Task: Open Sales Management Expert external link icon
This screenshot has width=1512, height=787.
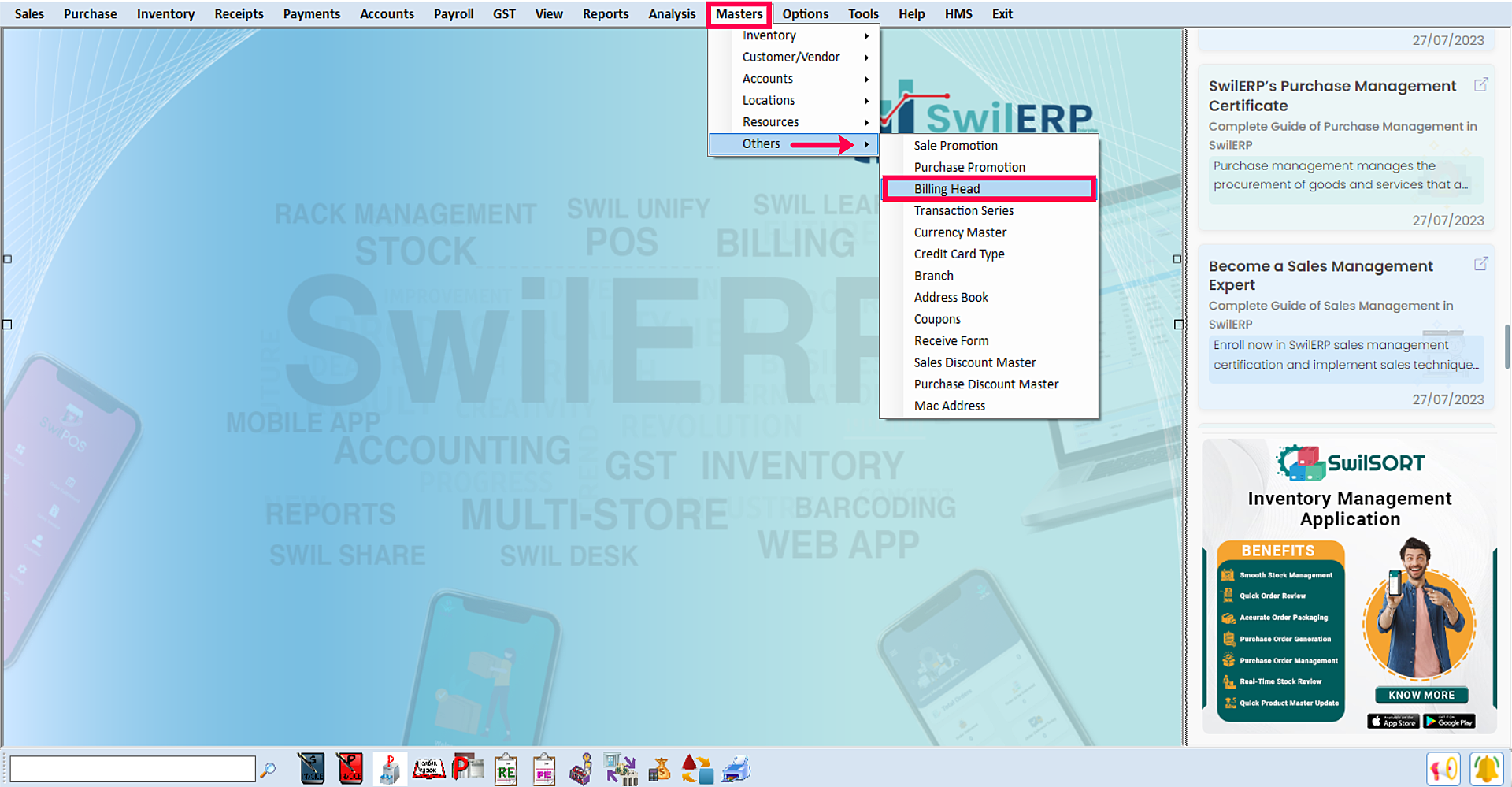Action: [1480, 264]
